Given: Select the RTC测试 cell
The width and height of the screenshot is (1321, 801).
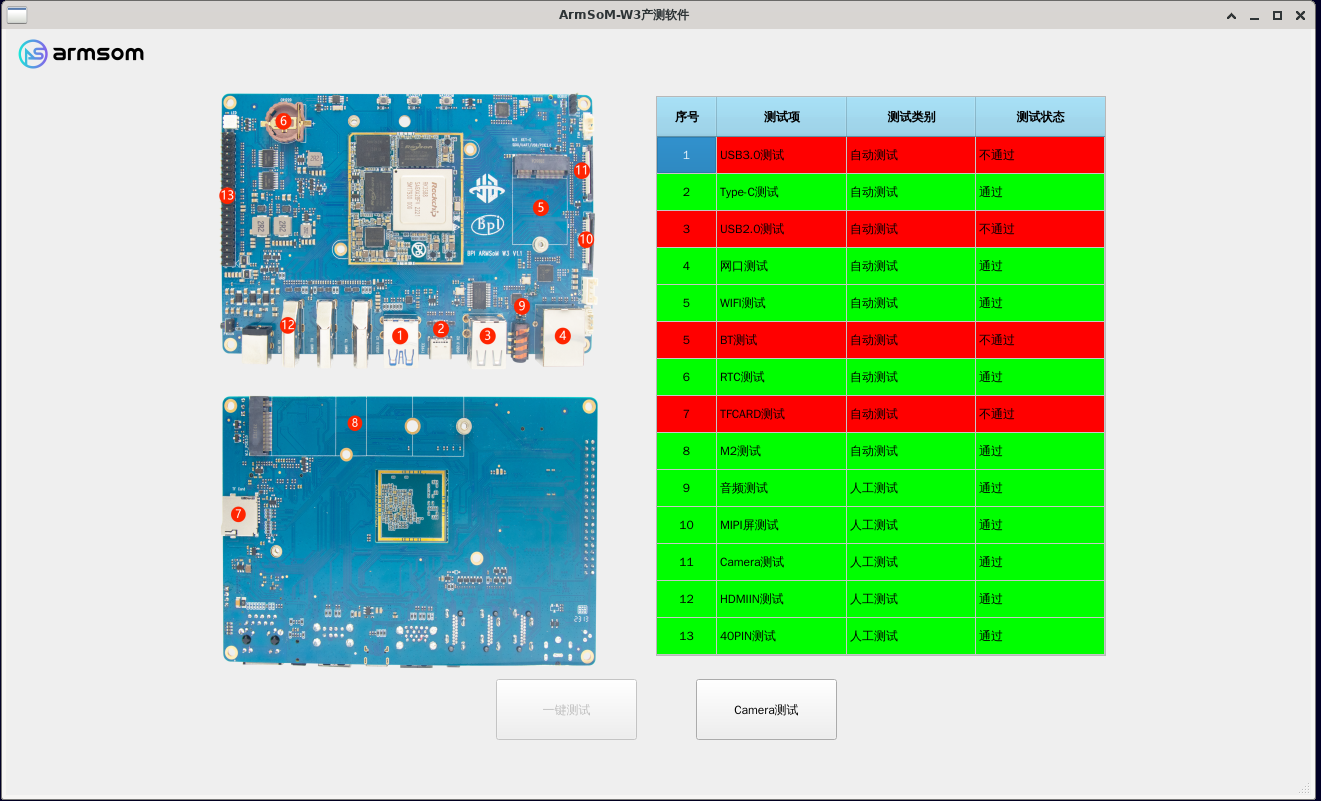Looking at the screenshot, I should (782, 377).
